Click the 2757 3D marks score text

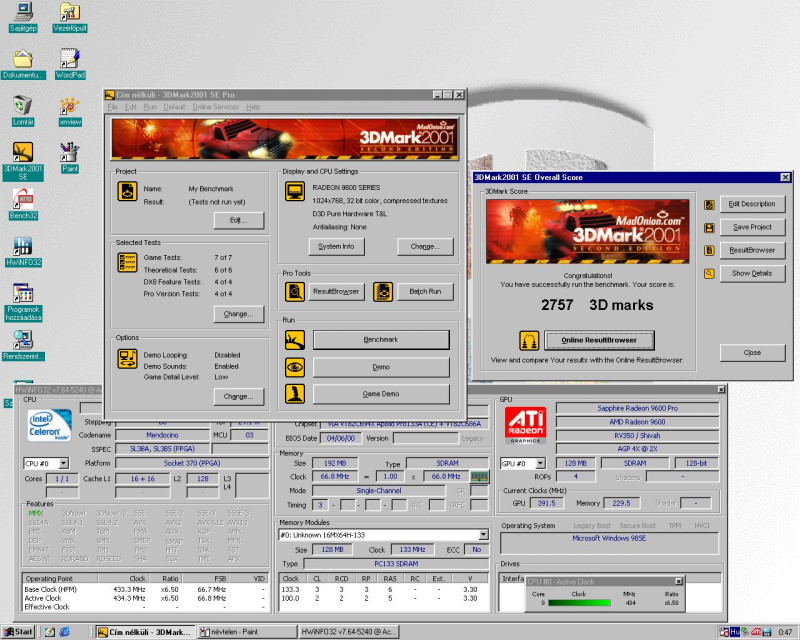click(x=597, y=305)
